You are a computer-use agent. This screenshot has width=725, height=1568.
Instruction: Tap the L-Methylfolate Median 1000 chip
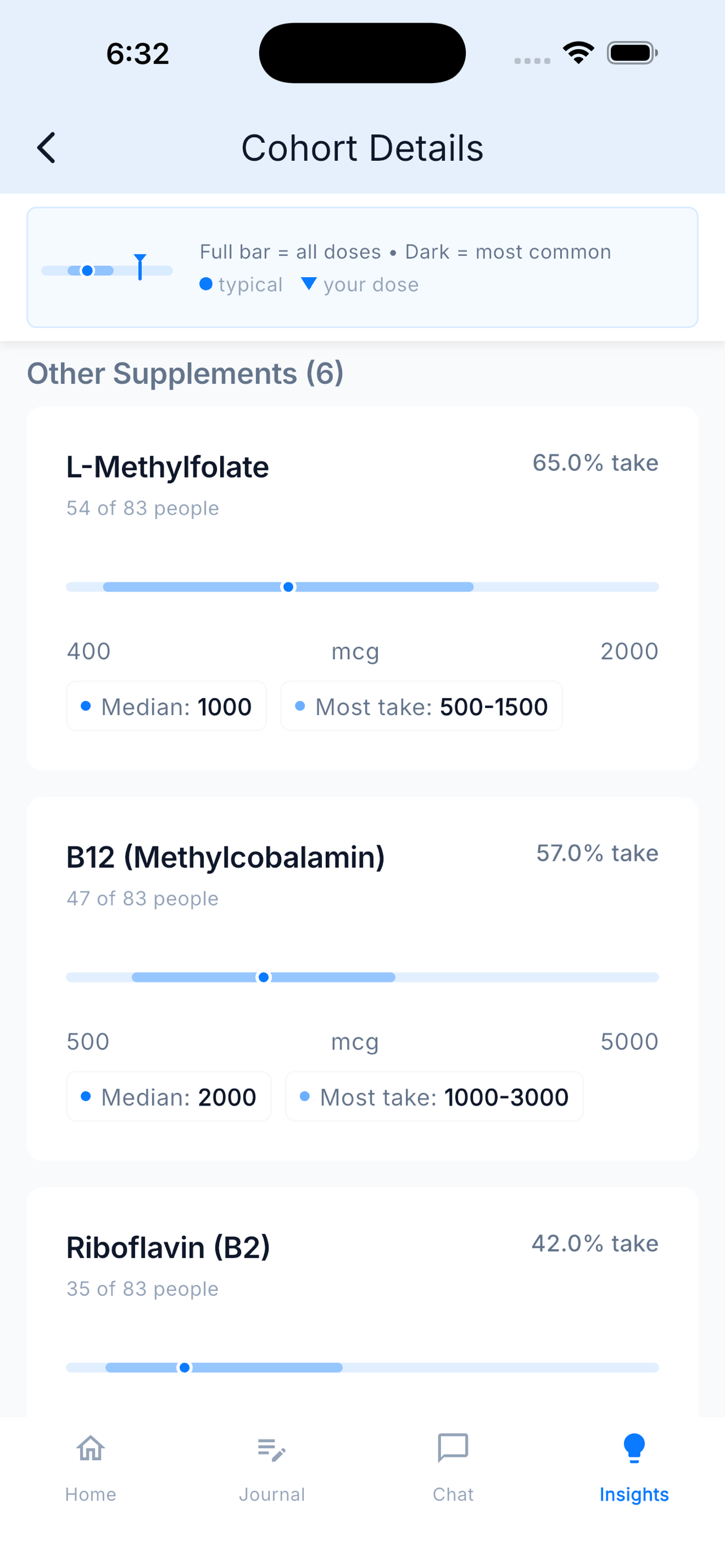point(166,706)
